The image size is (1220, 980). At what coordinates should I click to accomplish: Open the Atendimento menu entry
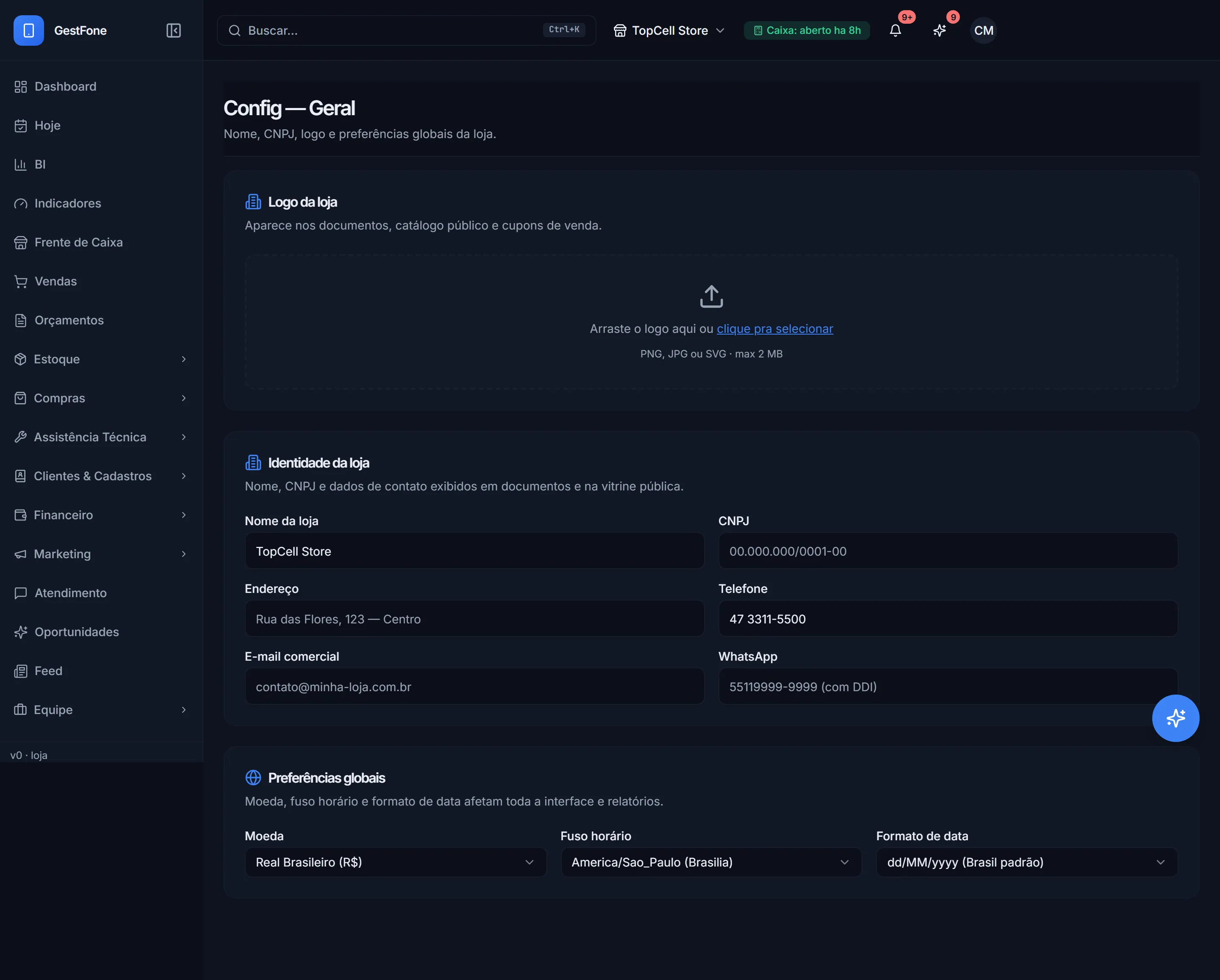pyautogui.click(x=101, y=593)
